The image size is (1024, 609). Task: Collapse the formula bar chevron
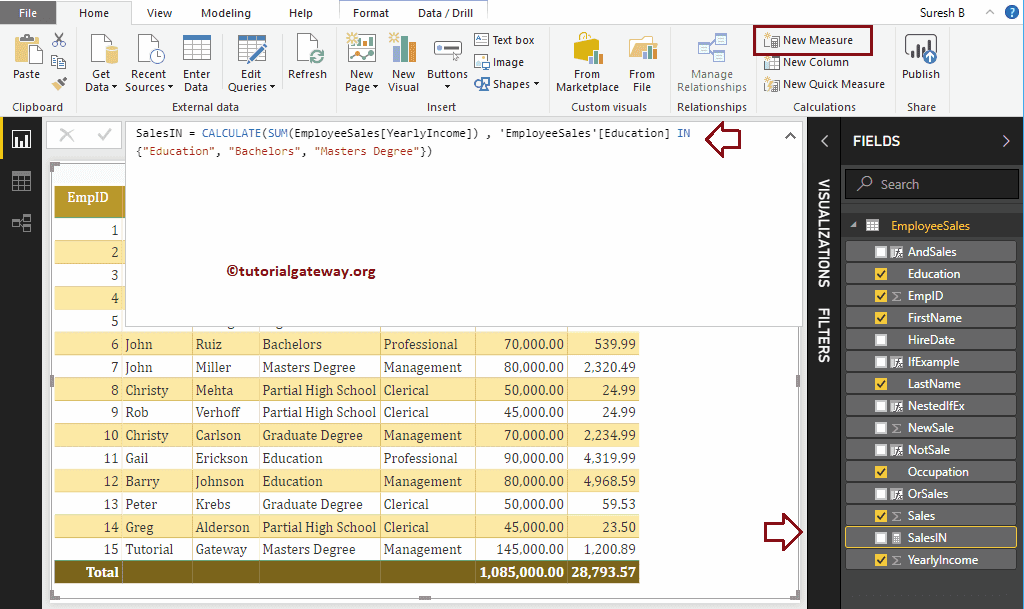[x=790, y=135]
